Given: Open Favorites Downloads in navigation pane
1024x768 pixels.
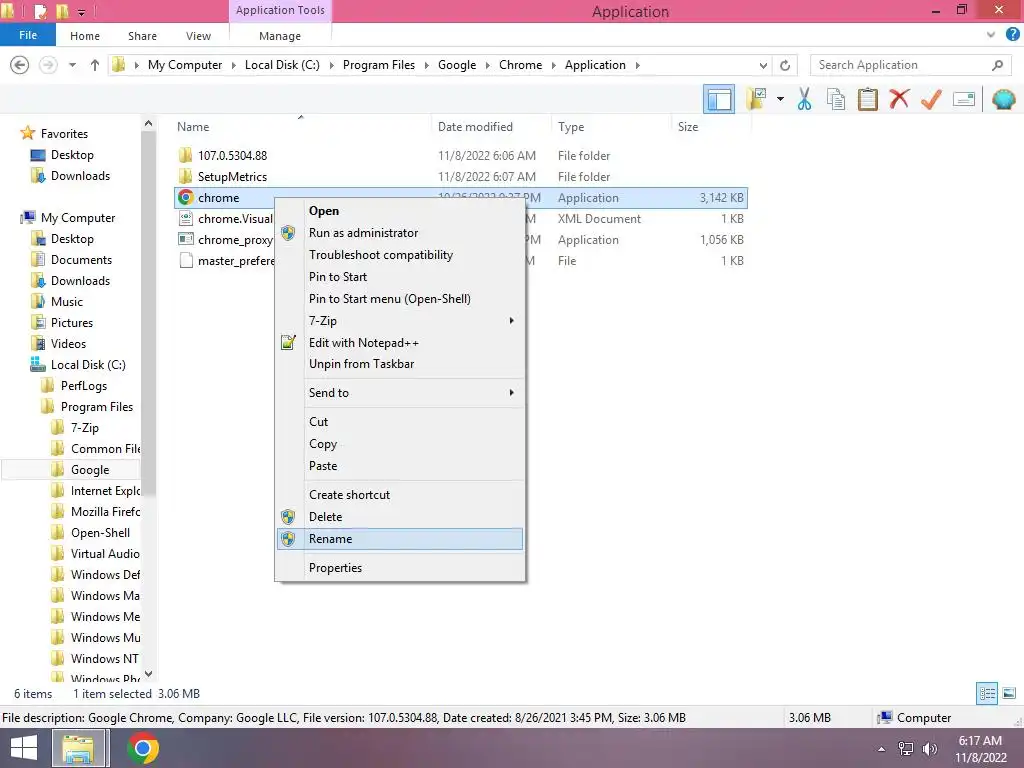Looking at the screenshot, I should click(80, 176).
